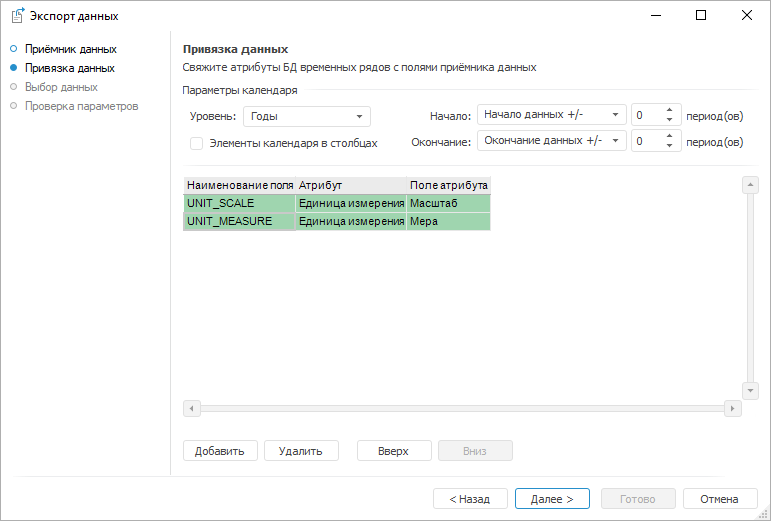Go to 'Приёмник данных' wizard step
771x521 pixels.
[x=70, y=48]
